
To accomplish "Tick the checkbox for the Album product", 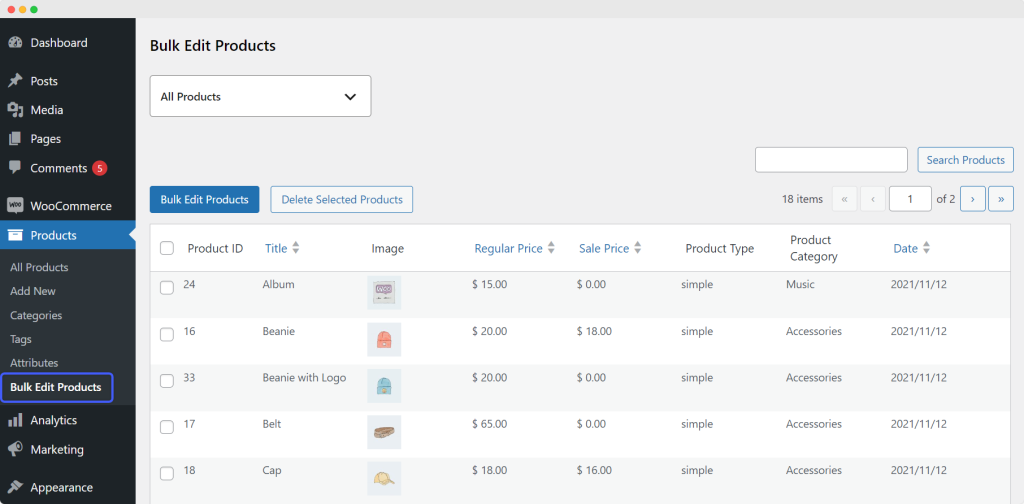I will click(167, 287).
